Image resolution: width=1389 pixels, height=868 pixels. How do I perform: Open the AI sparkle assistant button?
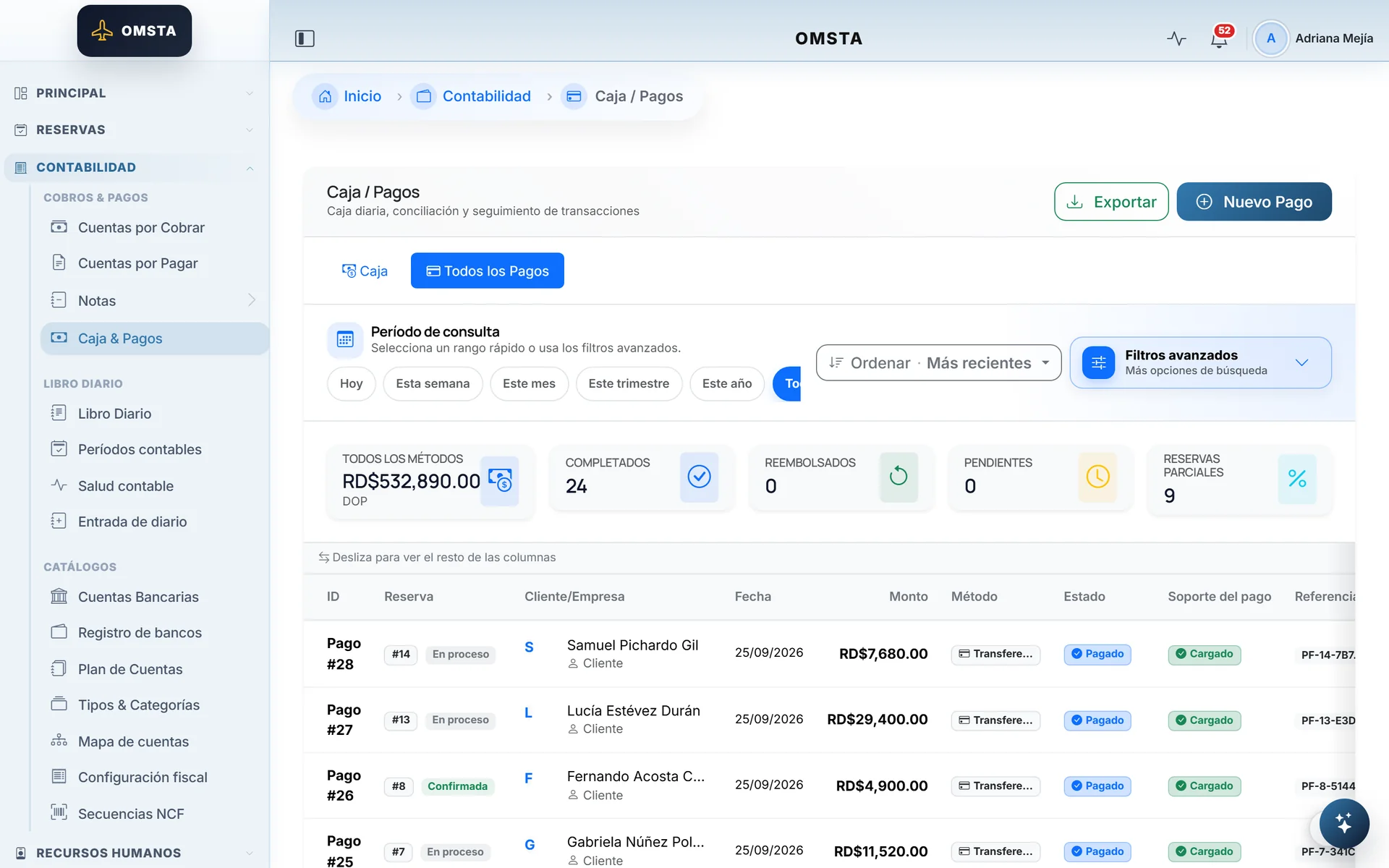(x=1344, y=823)
